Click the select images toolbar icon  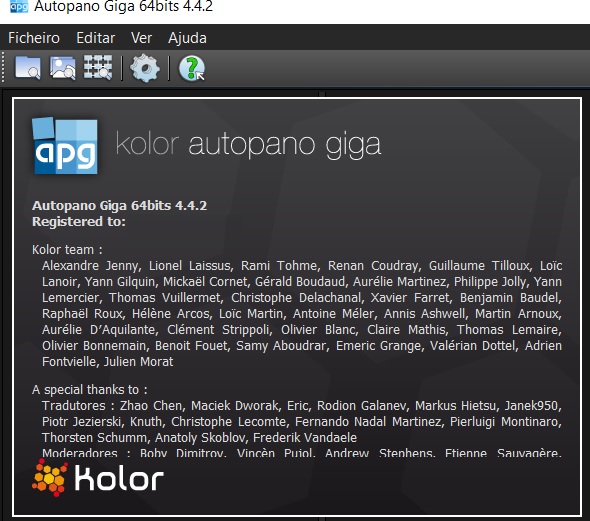coord(62,68)
